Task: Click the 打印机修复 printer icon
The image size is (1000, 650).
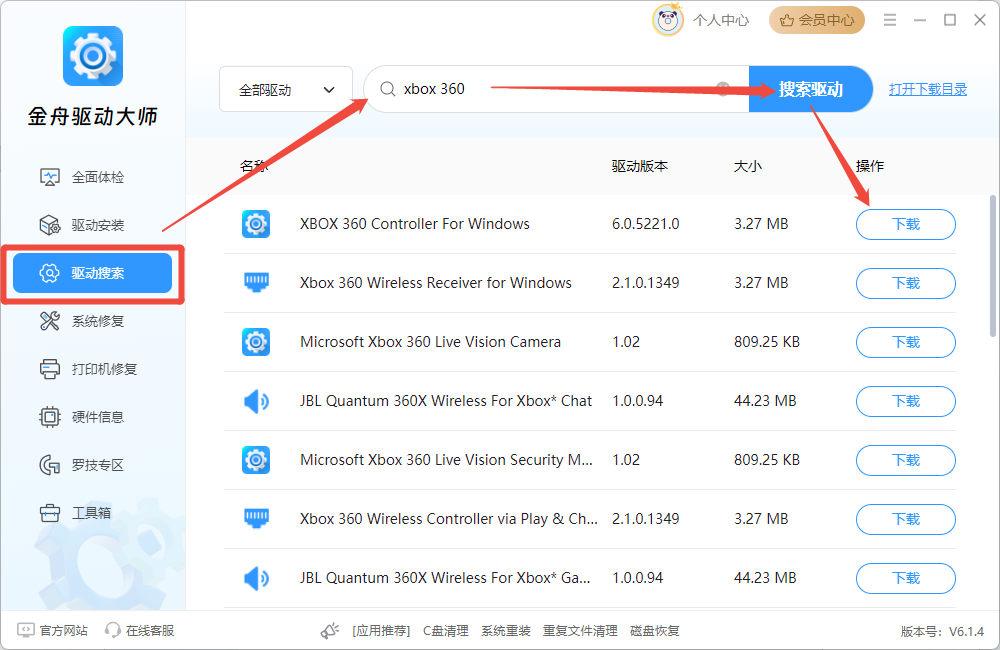Action: (50, 369)
